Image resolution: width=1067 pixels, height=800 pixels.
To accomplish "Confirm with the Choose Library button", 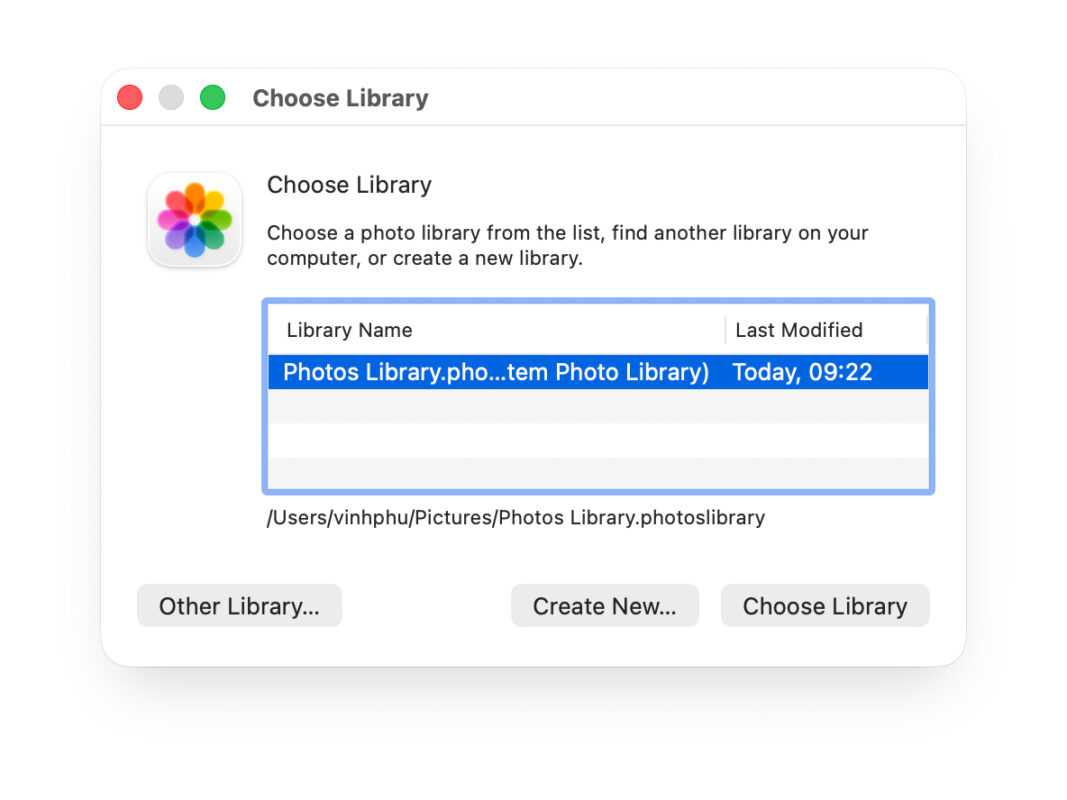I will coord(825,605).
